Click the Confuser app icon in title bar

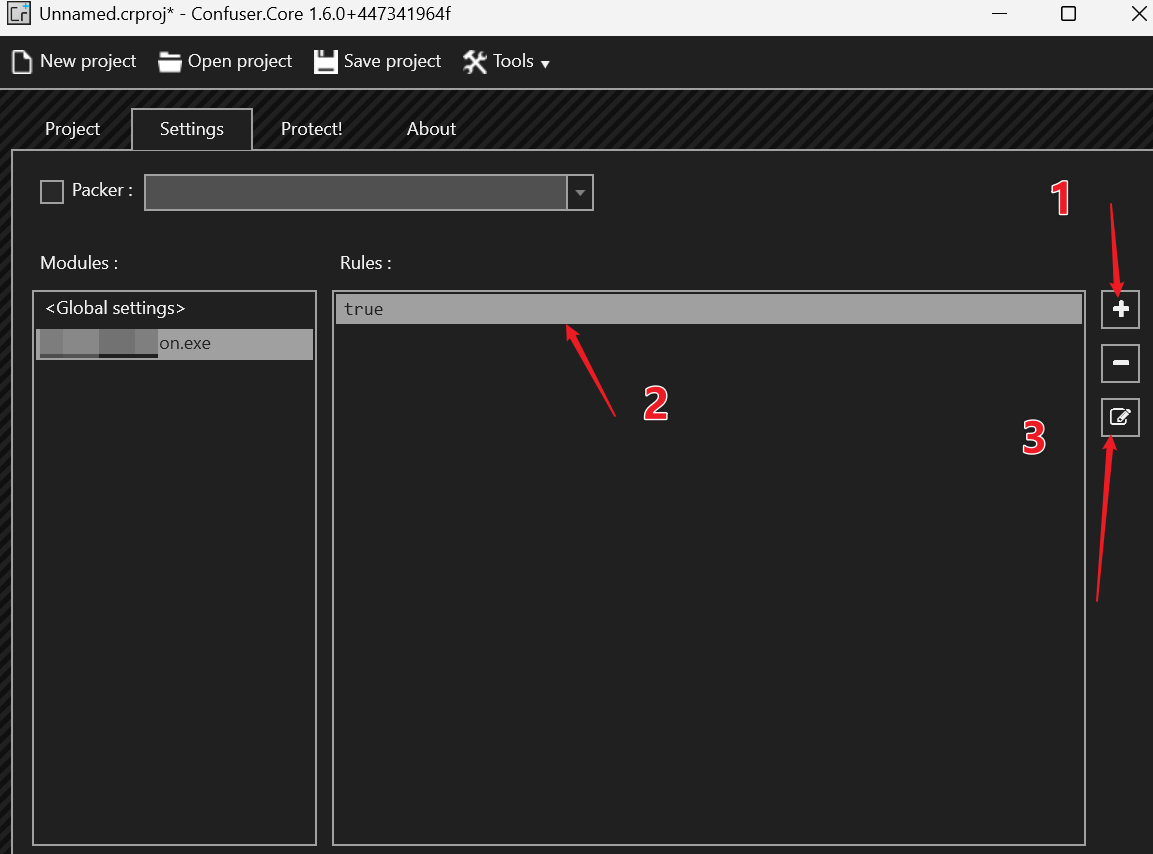[x=19, y=13]
